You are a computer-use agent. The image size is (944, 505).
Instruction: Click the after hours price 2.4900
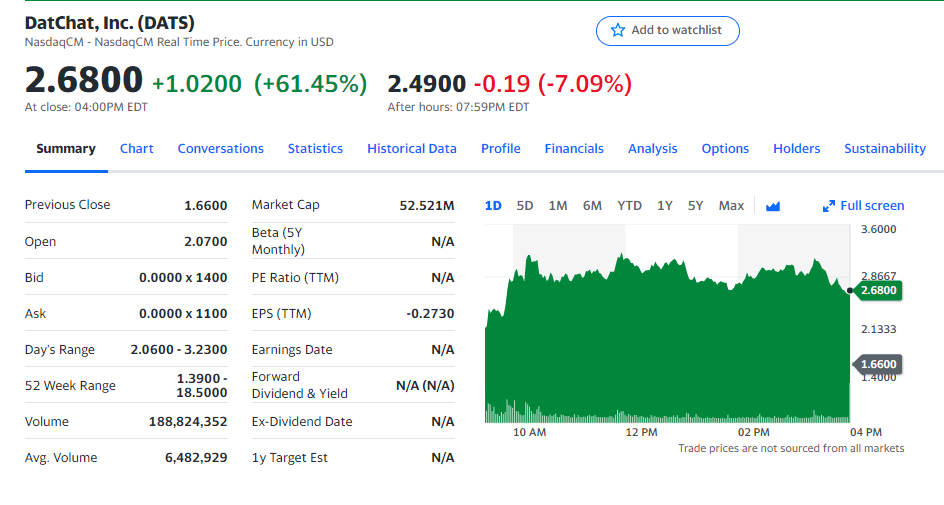click(x=426, y=84)
